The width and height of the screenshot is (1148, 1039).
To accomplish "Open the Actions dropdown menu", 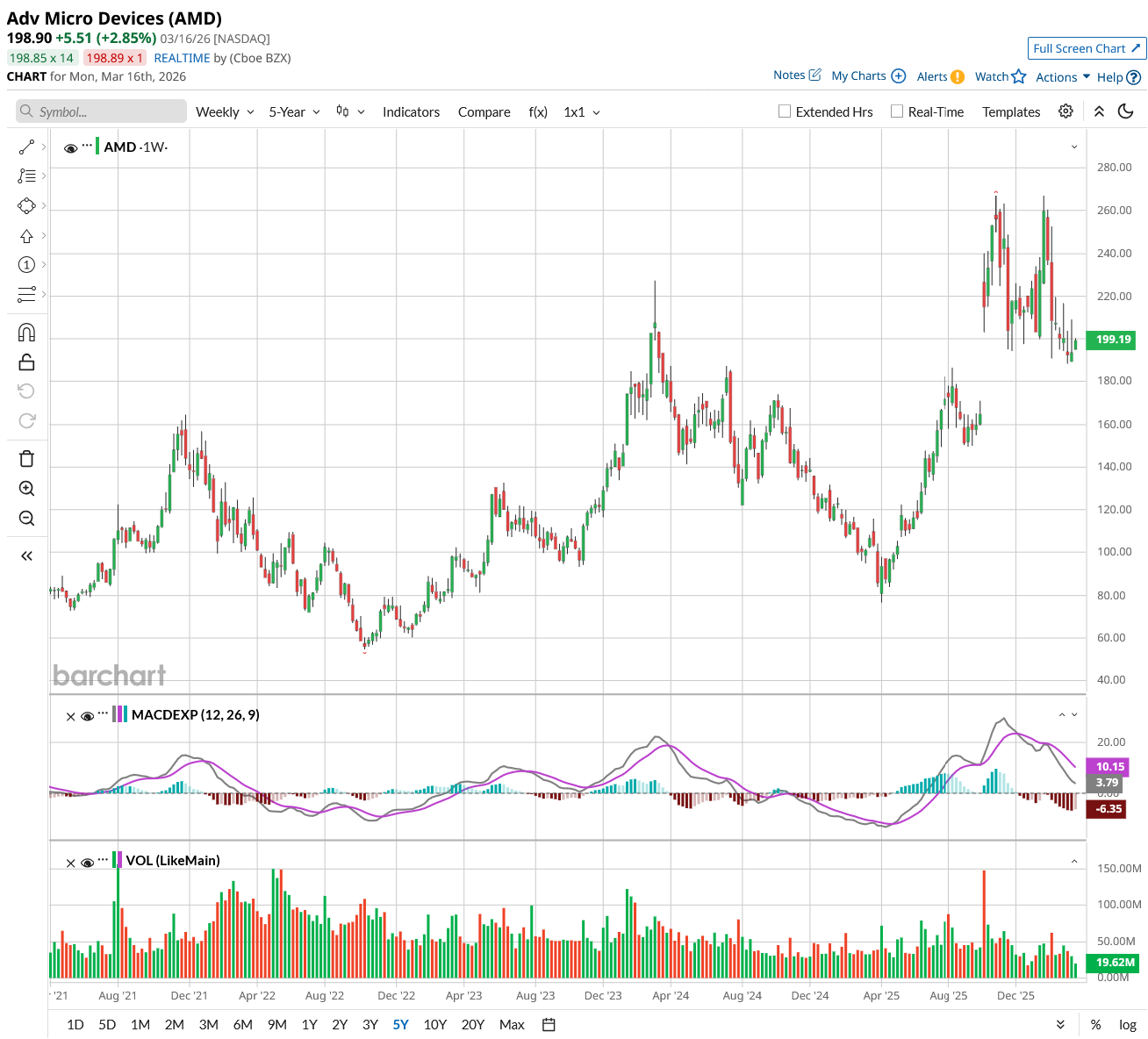I will [x=1062, y=77].
